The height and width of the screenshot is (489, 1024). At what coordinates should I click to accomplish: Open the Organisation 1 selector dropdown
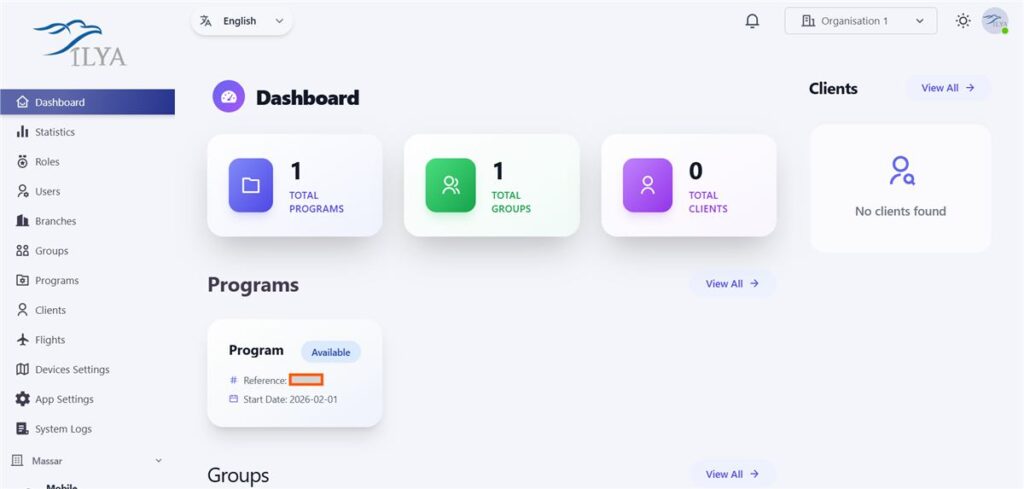(x=861, y=21)
